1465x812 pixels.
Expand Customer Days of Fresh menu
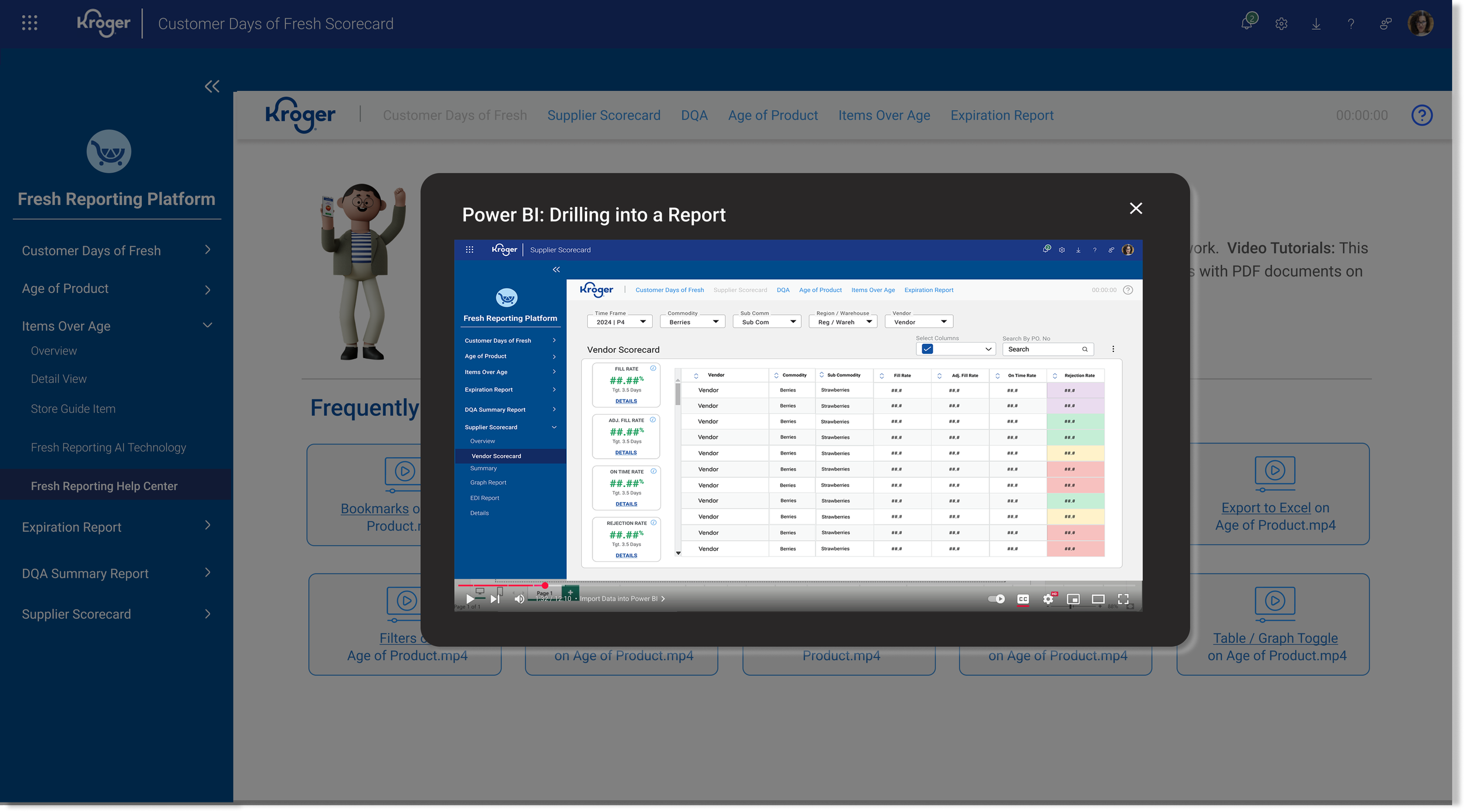coord(207,250)
